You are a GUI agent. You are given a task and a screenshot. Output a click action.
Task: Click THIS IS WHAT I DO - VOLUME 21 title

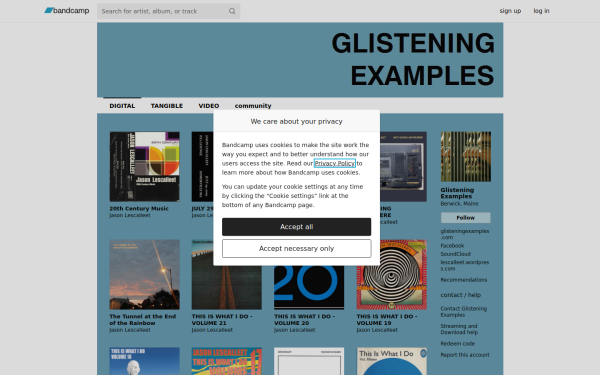222,320
